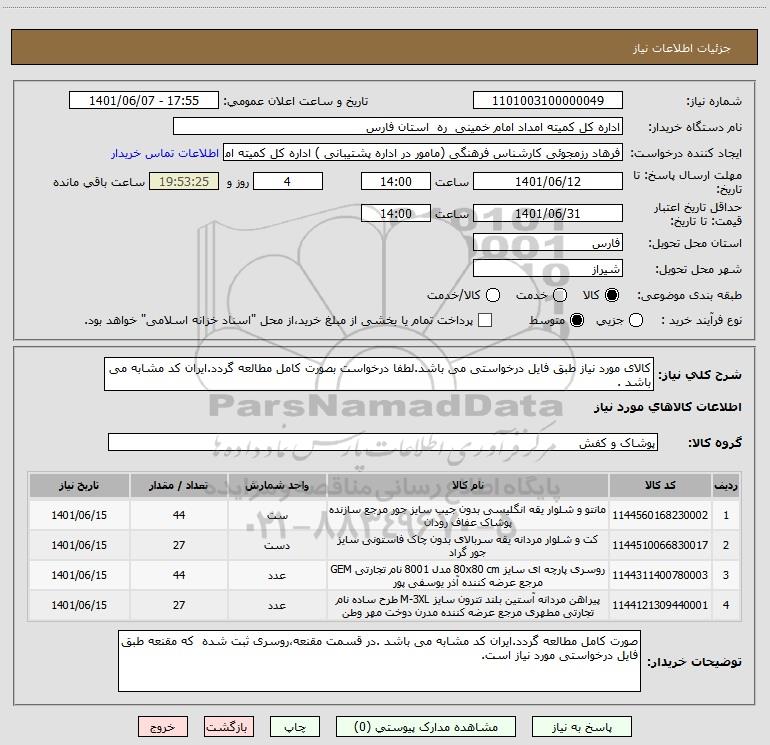Click the price validity date 1401/06/31 field
The width and height of the screenshot is (770, 745).
coord(548,213)
